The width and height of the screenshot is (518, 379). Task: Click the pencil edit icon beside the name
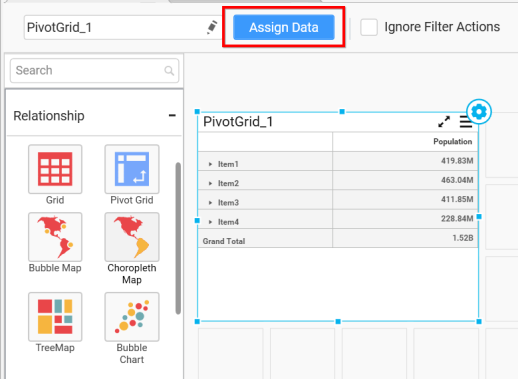click(212, 27)
